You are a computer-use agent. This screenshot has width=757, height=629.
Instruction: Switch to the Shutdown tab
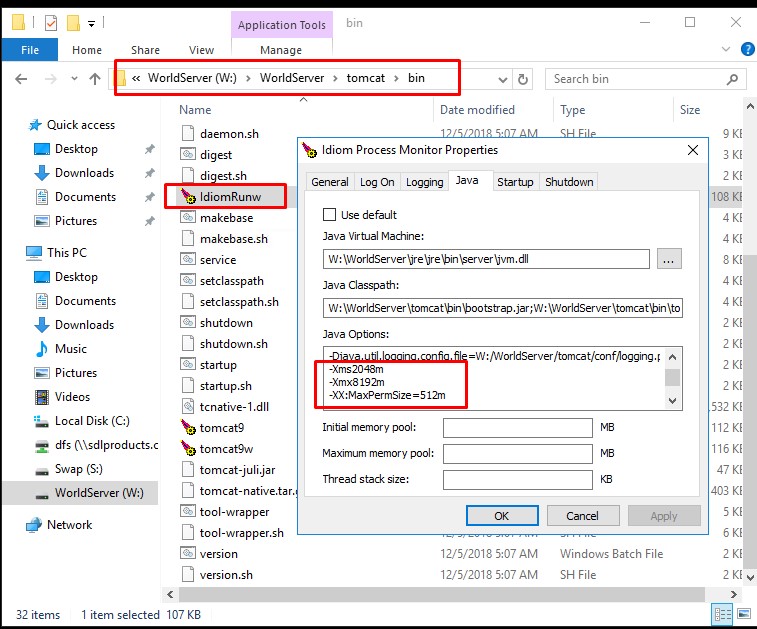tap(569, 182)
